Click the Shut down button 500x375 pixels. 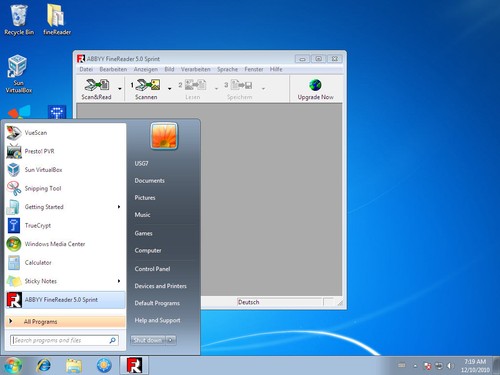[x=148, y=340]
